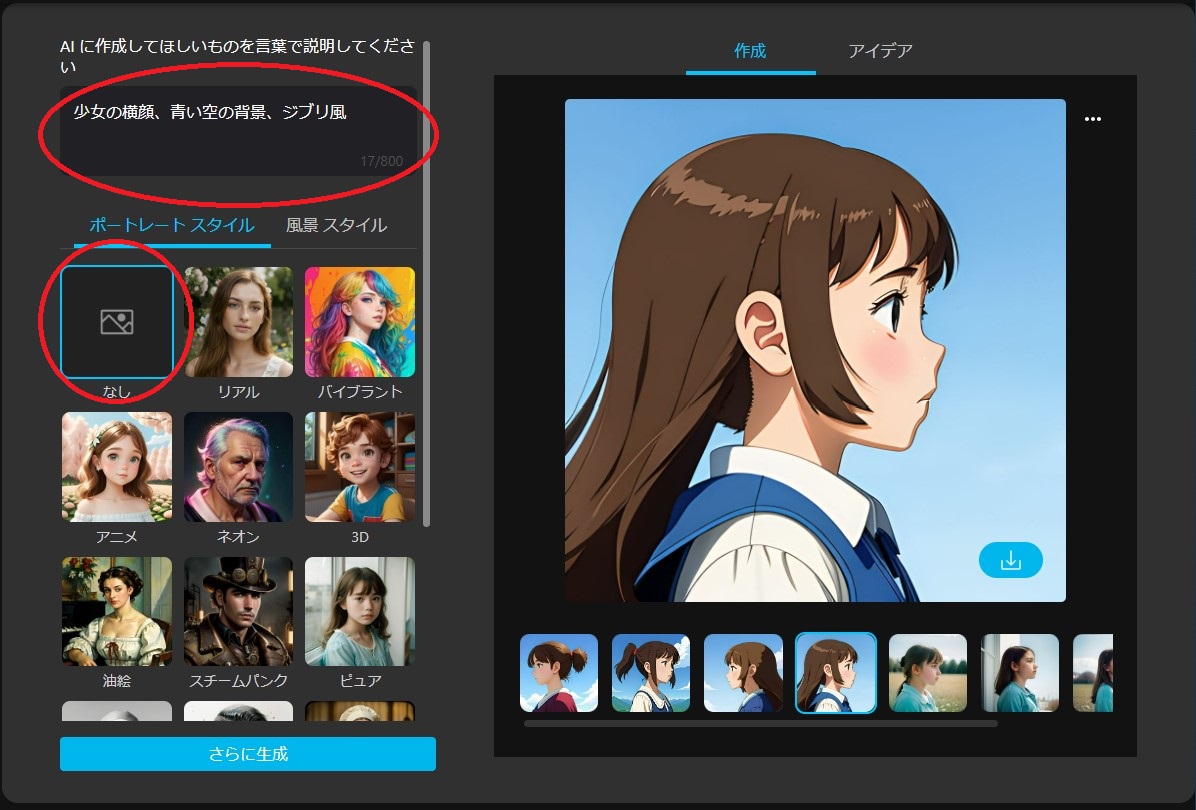This screenshot has height=810, width=1196.
Task: Open the three-dot more options menu
Action: pyautogui.click(x=1092, y=119)
